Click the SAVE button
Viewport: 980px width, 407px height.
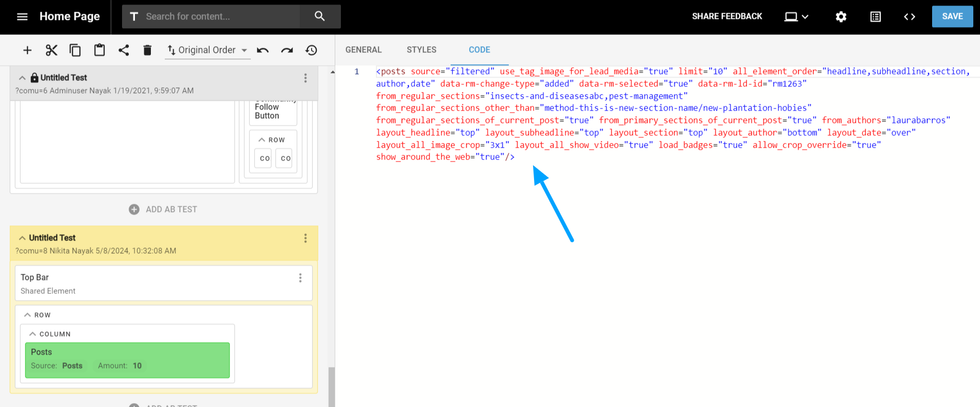pos(952,17)
